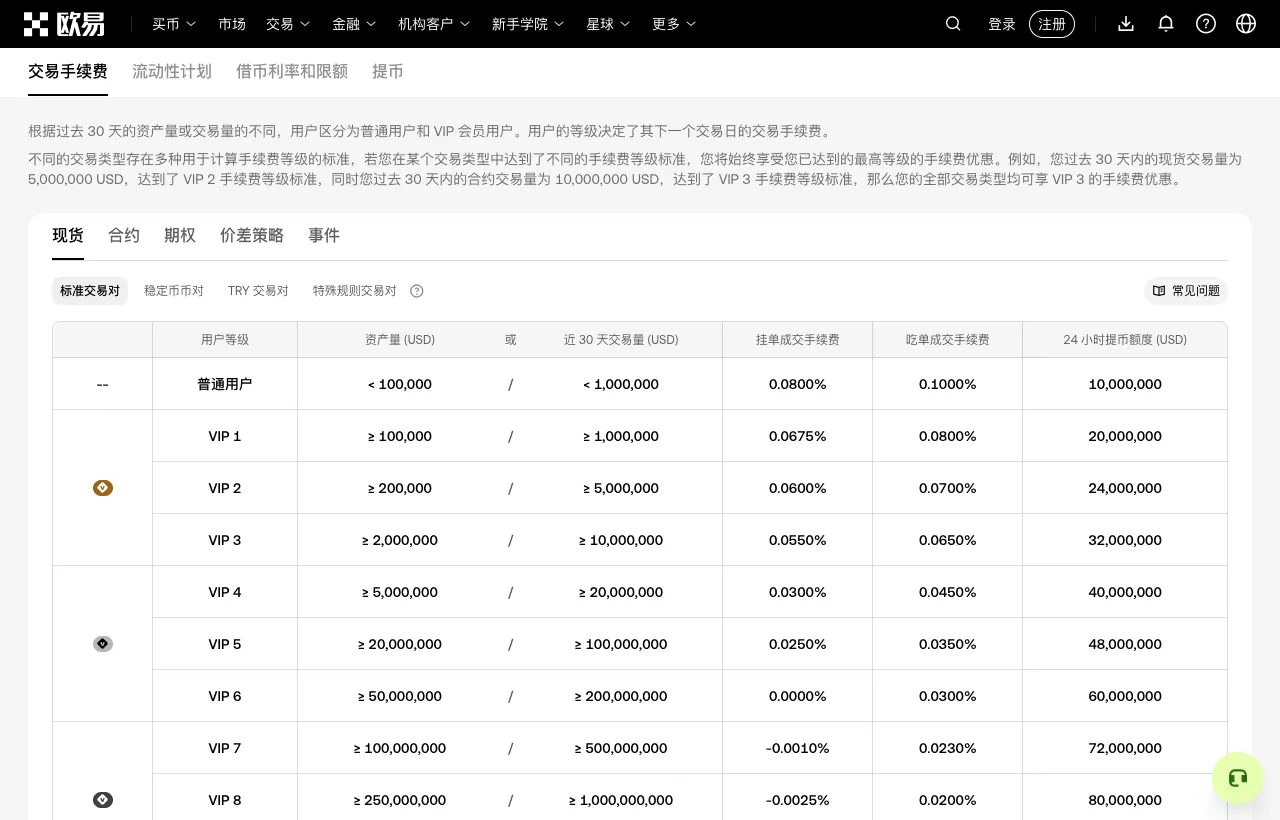Click the info icon beside 特殊规则交易对
Screen dimensions: 1280x820
coord(417,291)
